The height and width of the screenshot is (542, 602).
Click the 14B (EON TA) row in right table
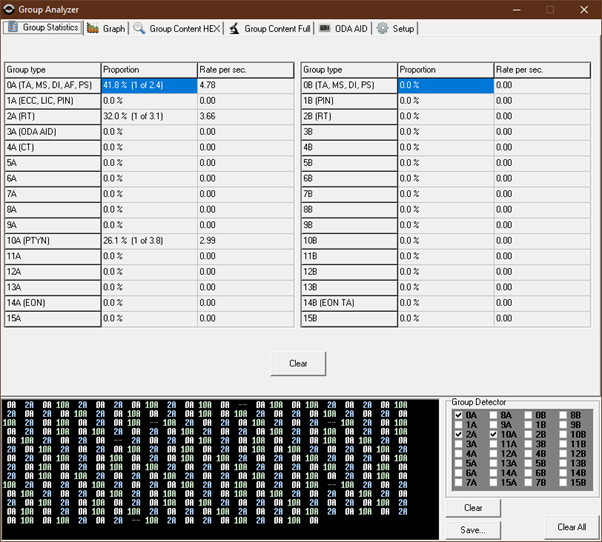coord(348,303)
